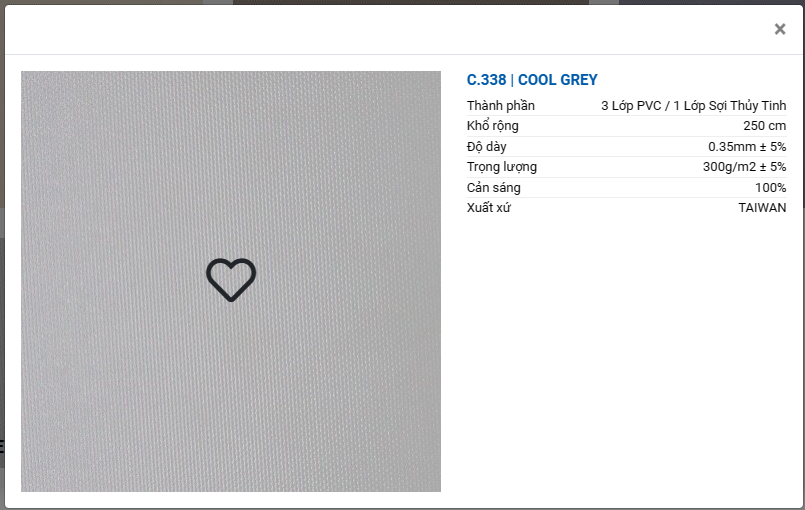Click the C.338 product code
This screenshot has height=510, width=805.
(486, 80)
